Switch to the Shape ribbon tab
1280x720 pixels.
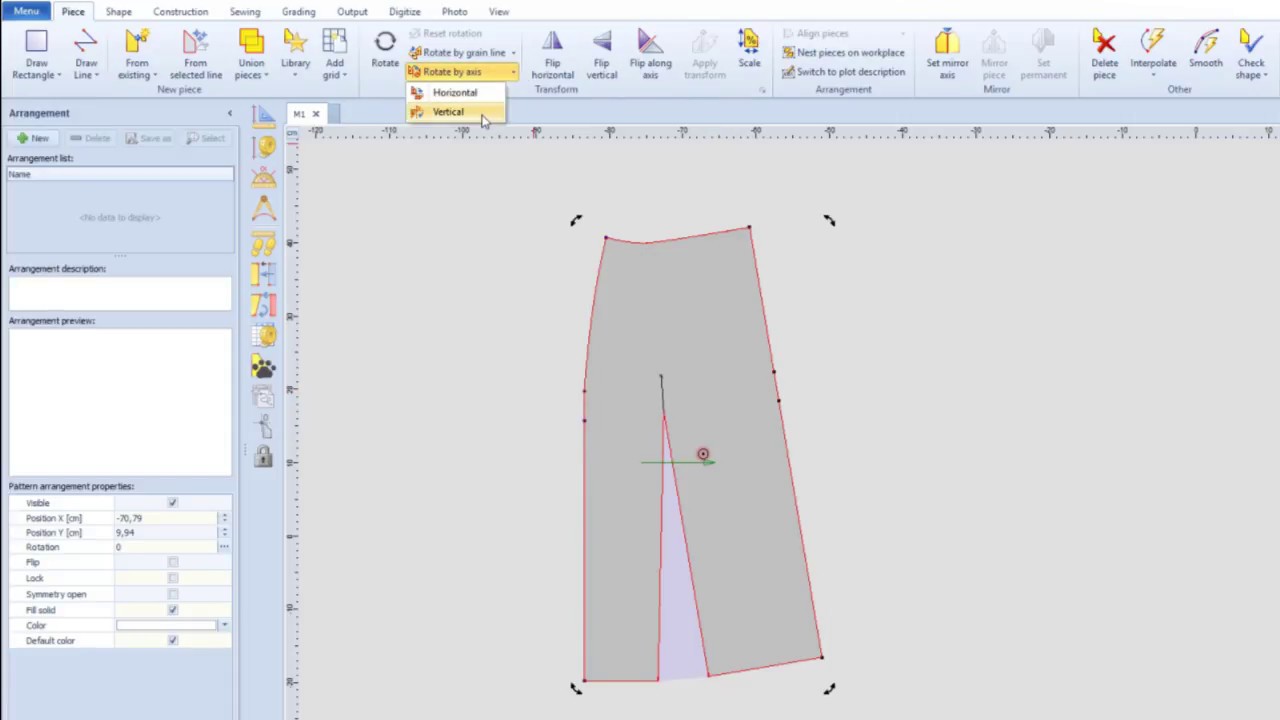(x=118, y=12)
